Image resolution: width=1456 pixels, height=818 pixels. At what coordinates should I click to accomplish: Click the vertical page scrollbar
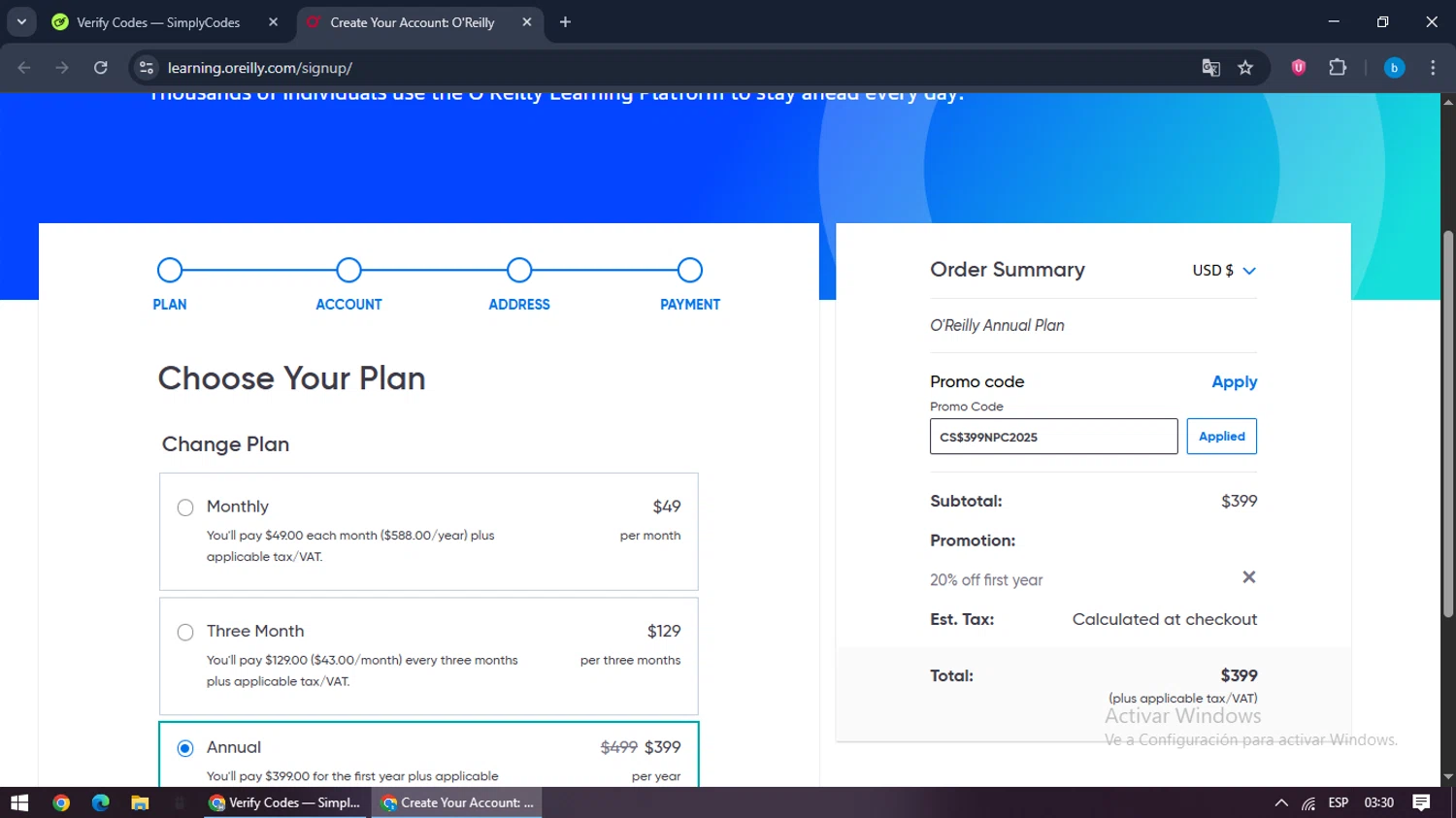pos(1448,424)
